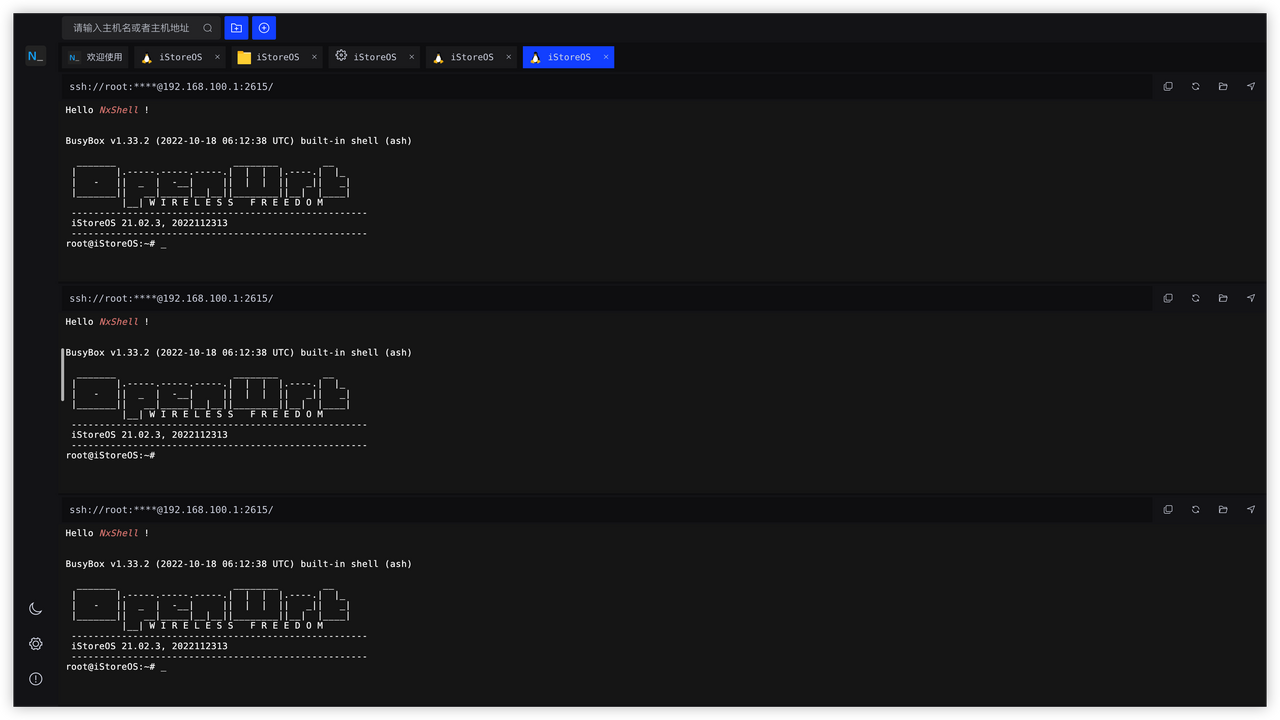Click the blue add-folder button

pyautogui.click(x=236, y=28)
